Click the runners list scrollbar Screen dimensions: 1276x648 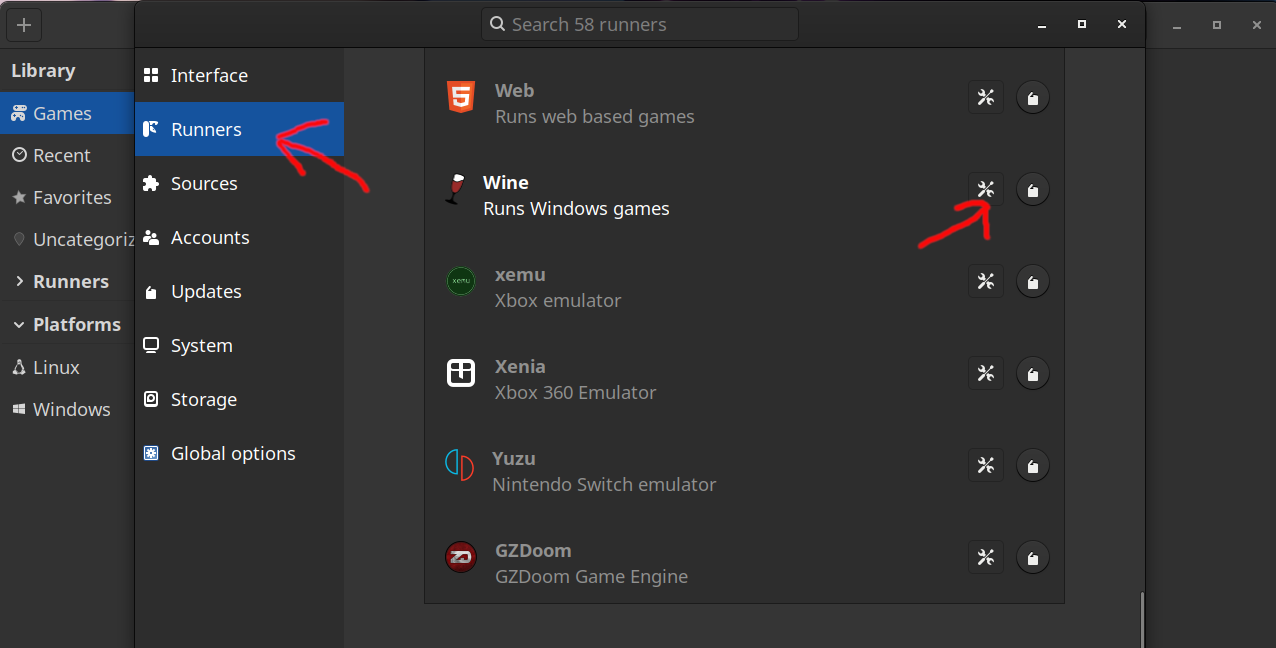(1141, 619)
